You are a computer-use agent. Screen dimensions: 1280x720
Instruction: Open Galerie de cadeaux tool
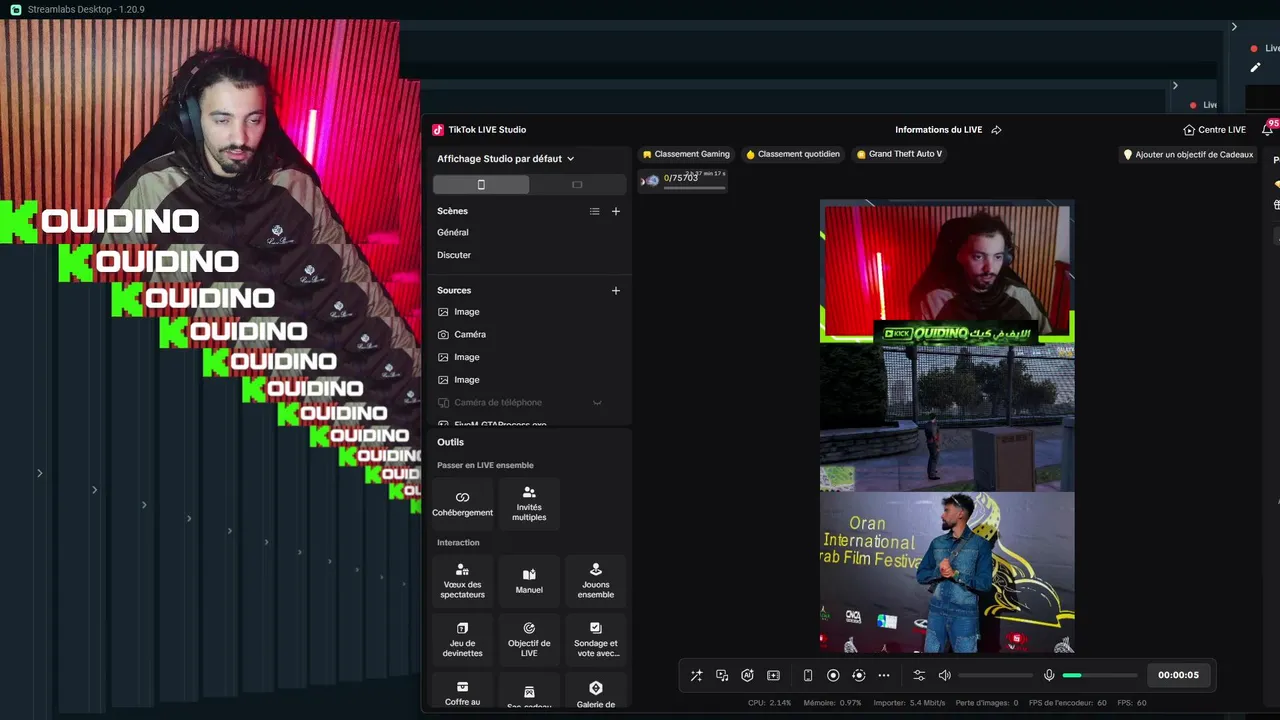pos(595,692)
